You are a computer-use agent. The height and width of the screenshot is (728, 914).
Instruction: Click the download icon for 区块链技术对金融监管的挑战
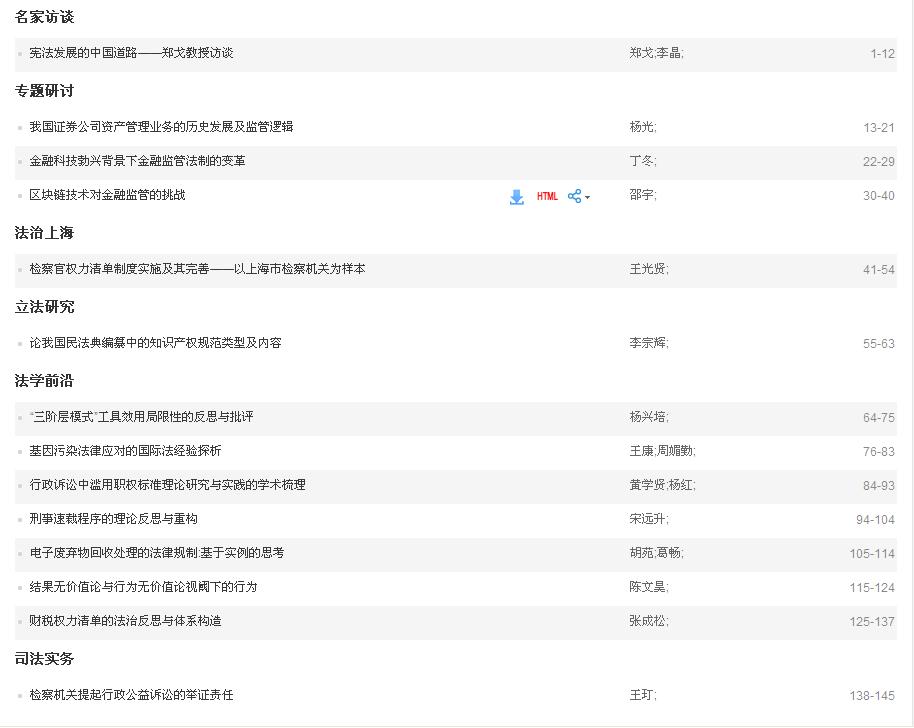[x=516, y=197]
